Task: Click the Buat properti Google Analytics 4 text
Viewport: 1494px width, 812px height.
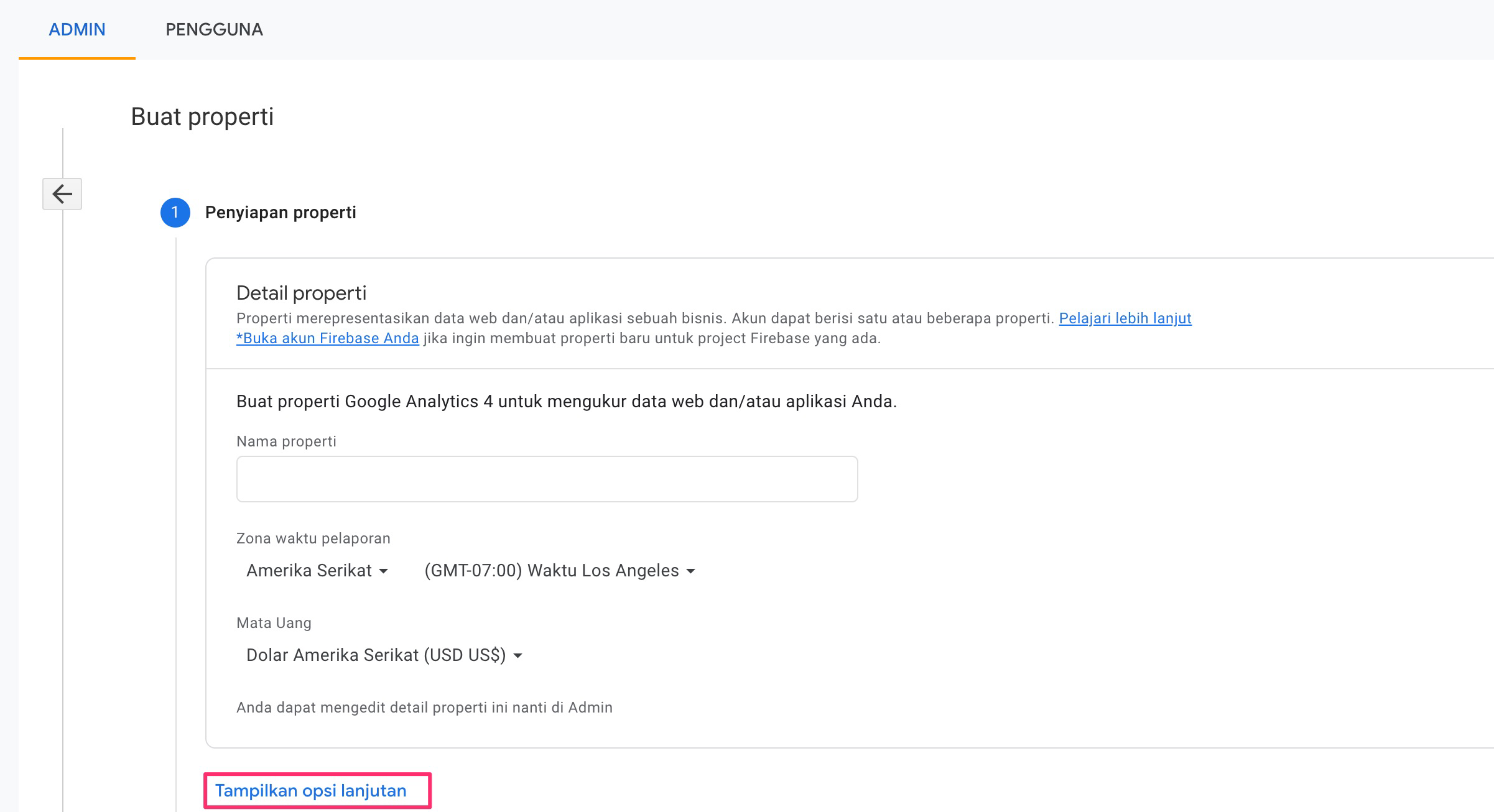Action: pos(567,402)
